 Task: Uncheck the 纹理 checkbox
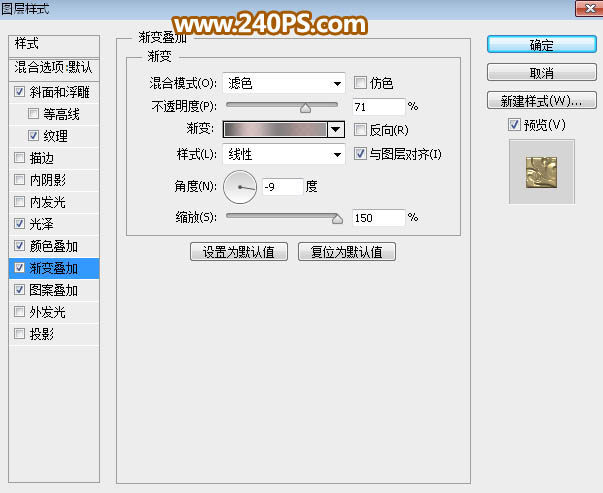pos(33,135)
